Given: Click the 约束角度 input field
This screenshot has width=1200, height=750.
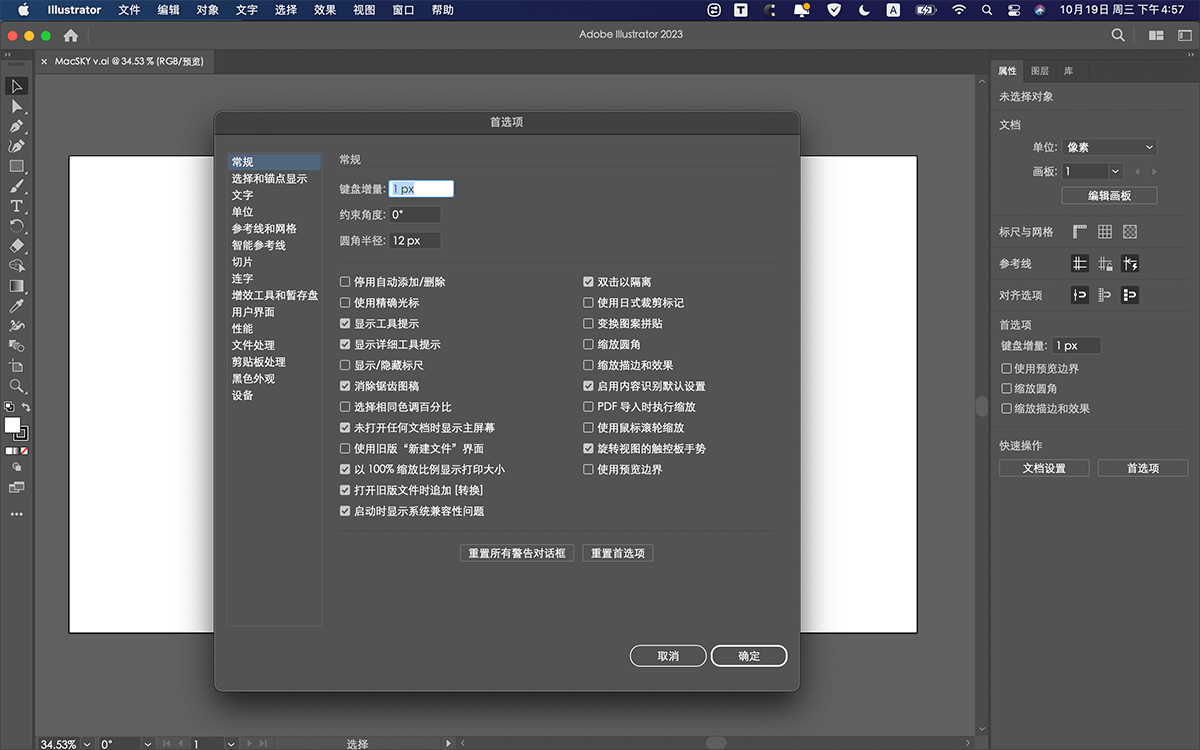Looking at the screenshot, I should coord(414,215).
